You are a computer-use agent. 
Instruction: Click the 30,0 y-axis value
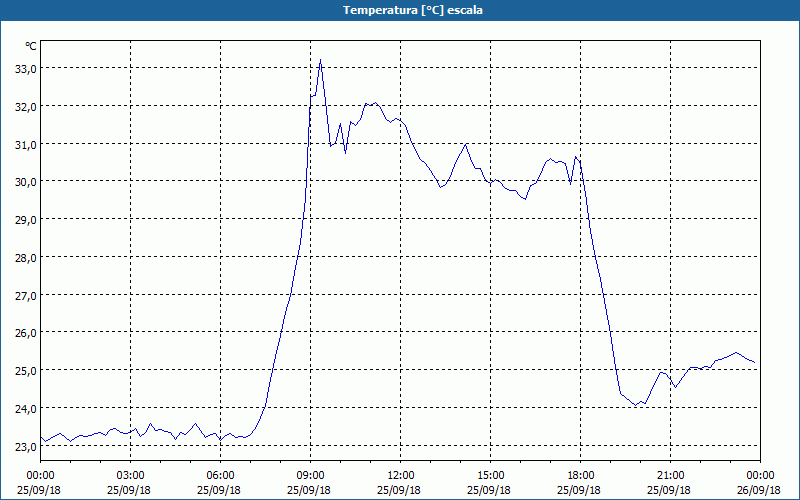(26, 182)
